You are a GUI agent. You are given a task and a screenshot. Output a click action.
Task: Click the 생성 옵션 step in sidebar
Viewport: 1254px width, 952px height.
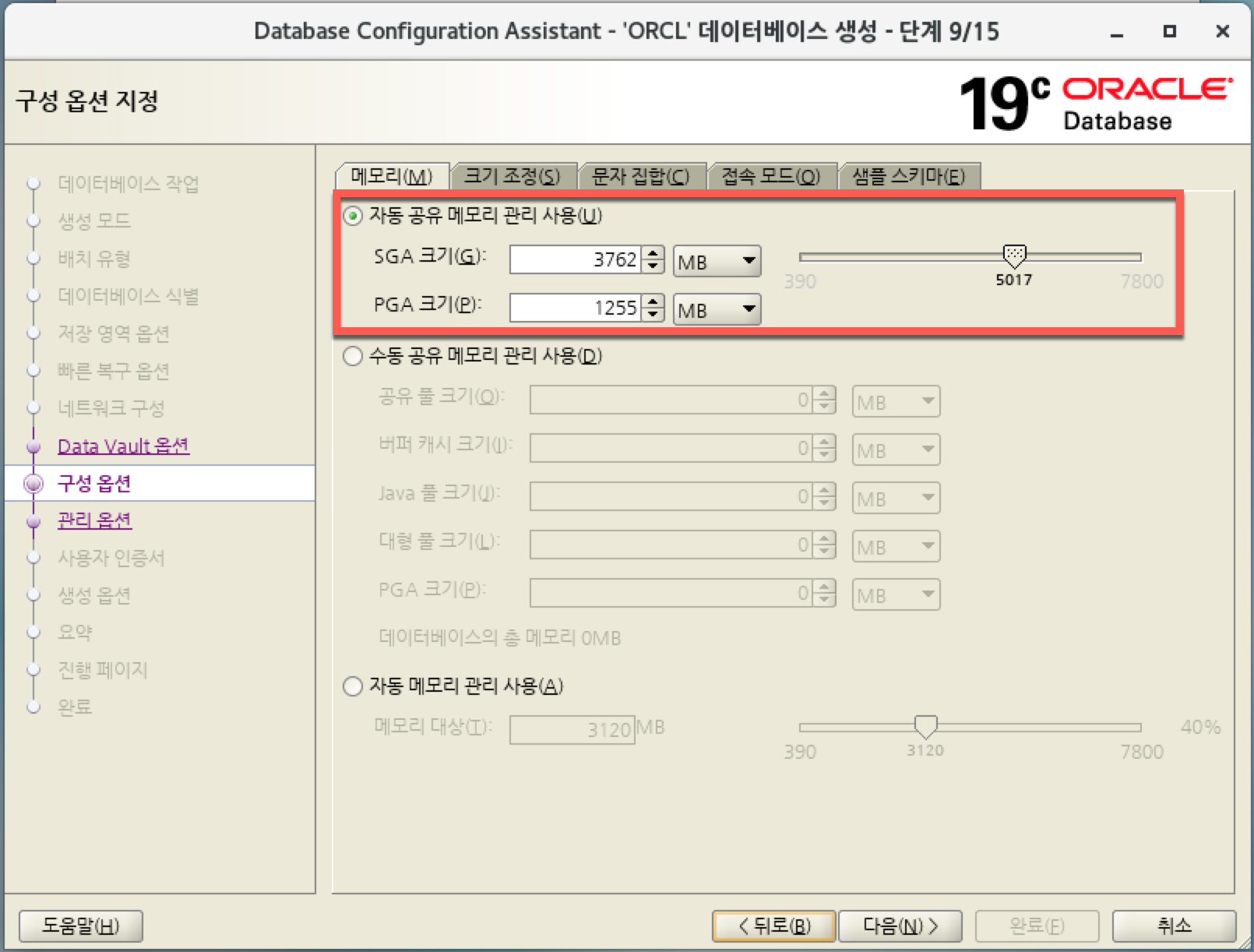click(x=94, y=595)
